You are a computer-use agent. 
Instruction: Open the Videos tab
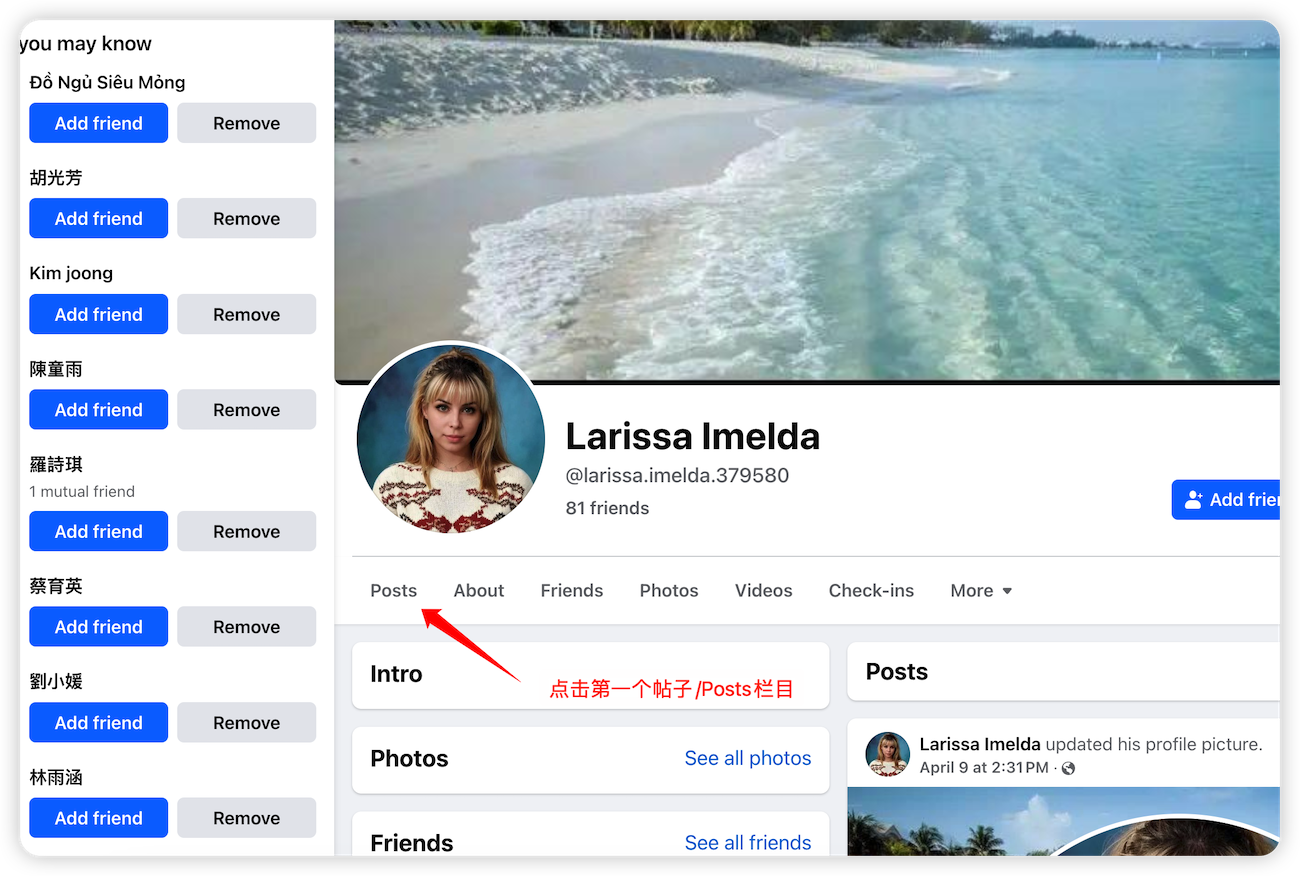(763, 591)
